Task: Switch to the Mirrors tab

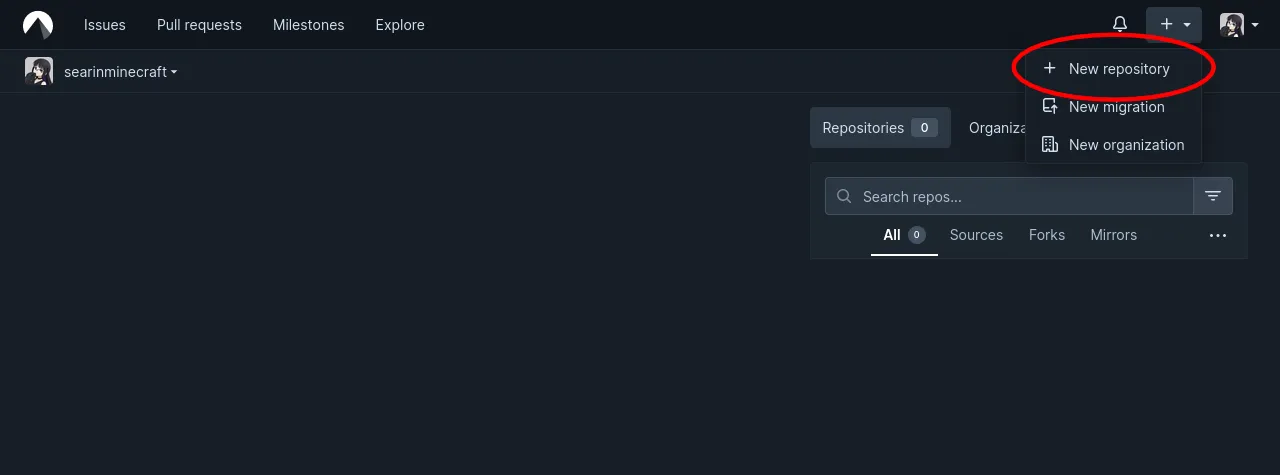Action: (x=1113, y=235)
